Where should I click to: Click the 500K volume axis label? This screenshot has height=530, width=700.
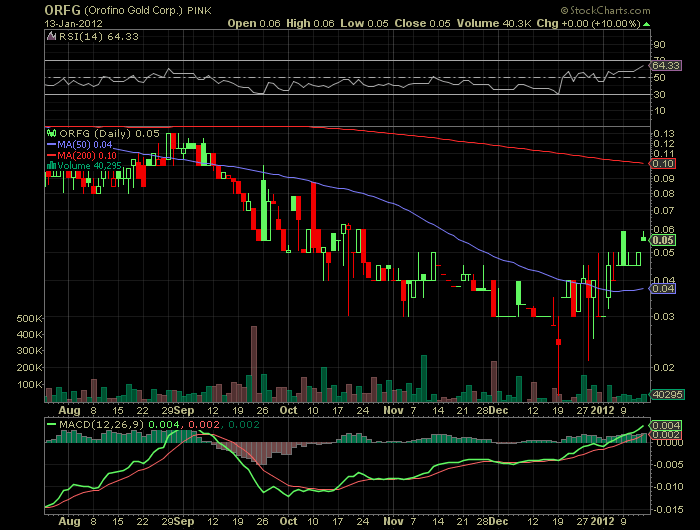tap(30, 318)
